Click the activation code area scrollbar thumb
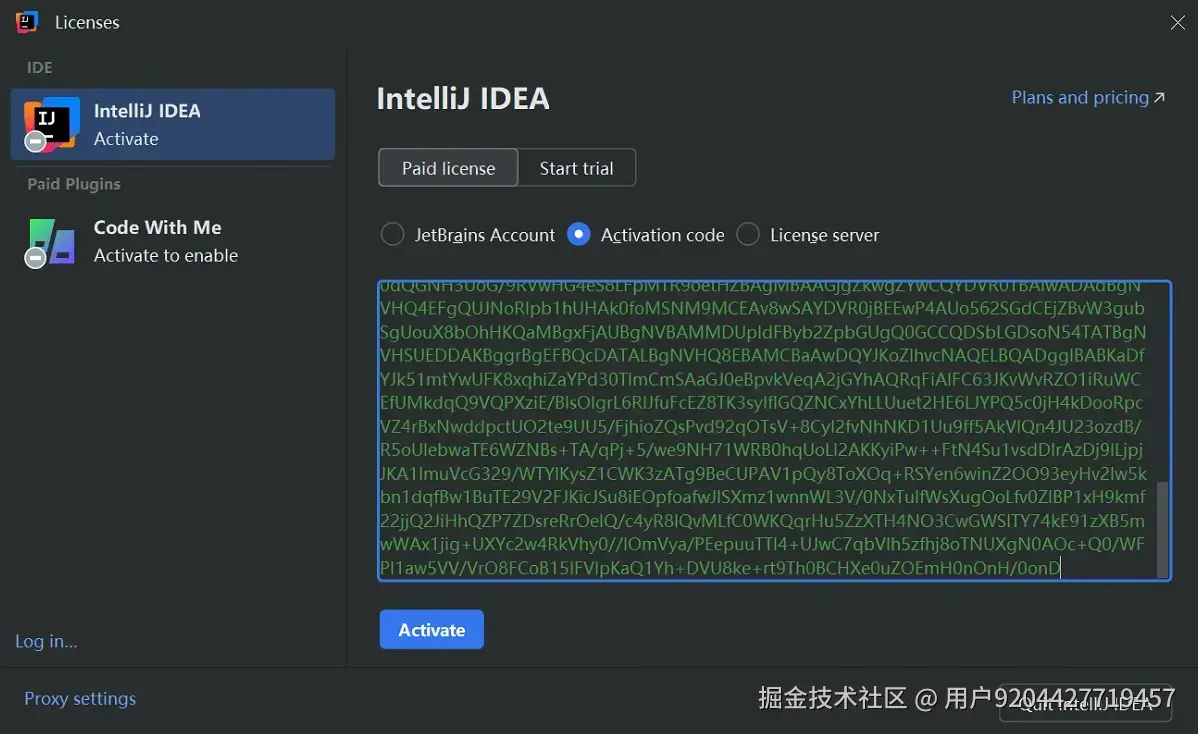Screen dimensions: 1198x734 [x=1162, y=529]
